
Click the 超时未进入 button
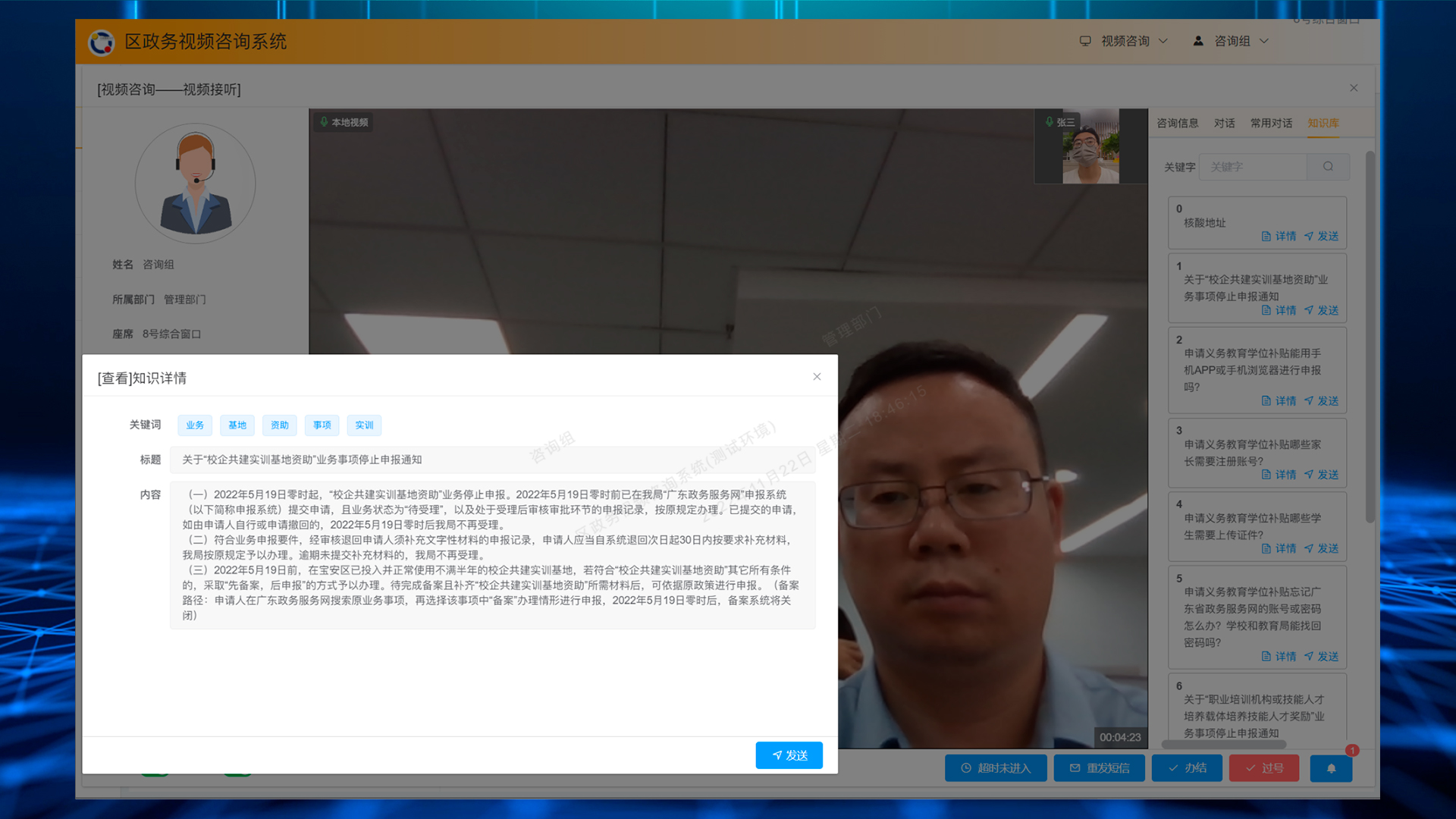click(x=996, y=768)
